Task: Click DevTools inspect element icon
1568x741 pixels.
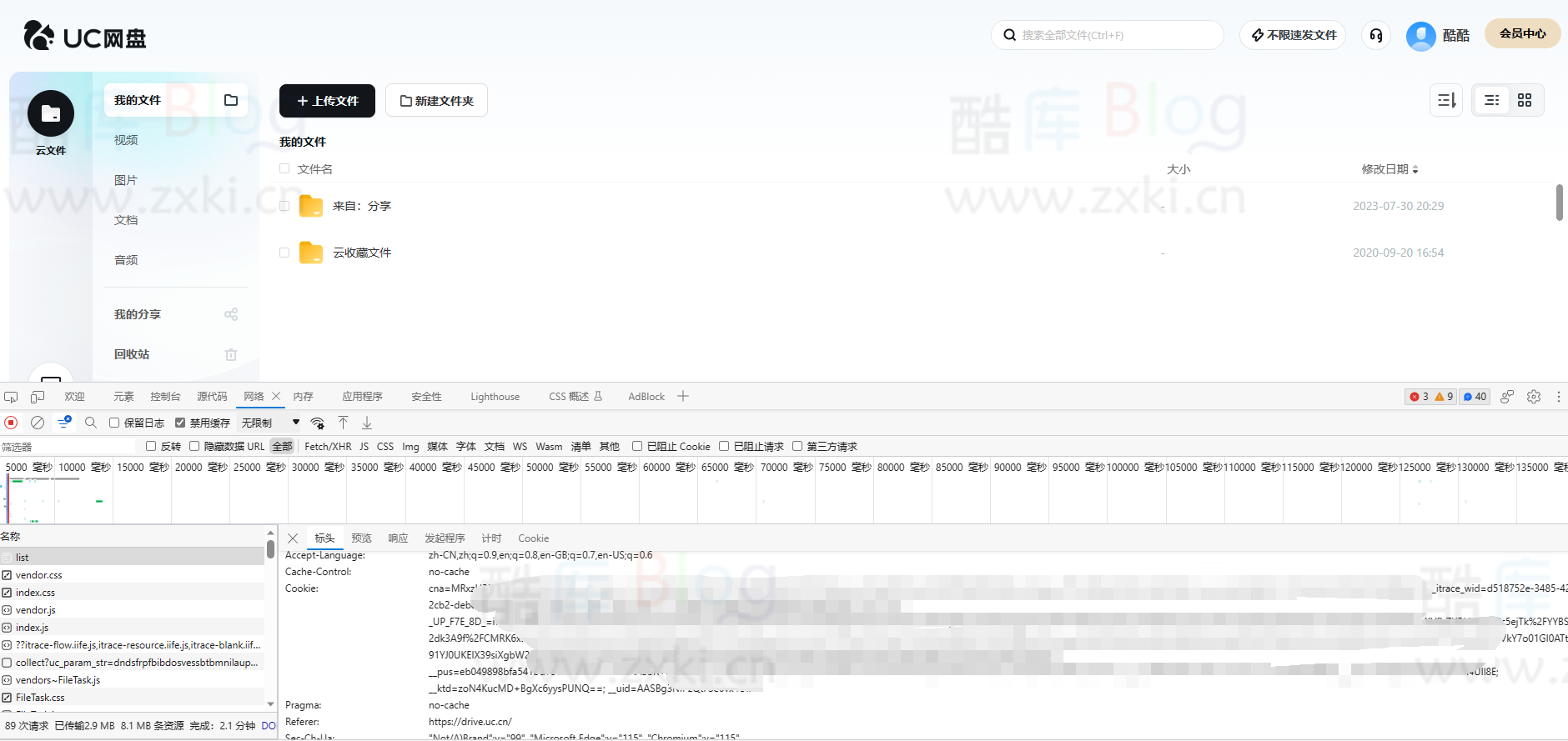Action: pyautogui.click(x=11, y=397)
